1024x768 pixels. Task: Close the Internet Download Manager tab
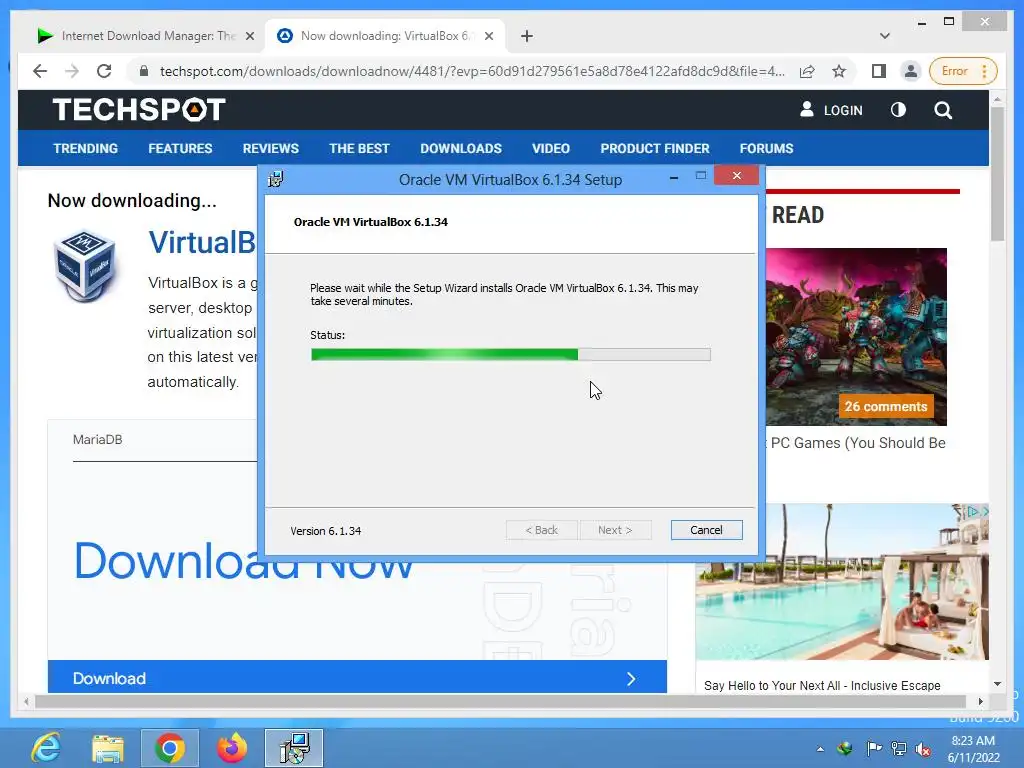coord(249,36)
